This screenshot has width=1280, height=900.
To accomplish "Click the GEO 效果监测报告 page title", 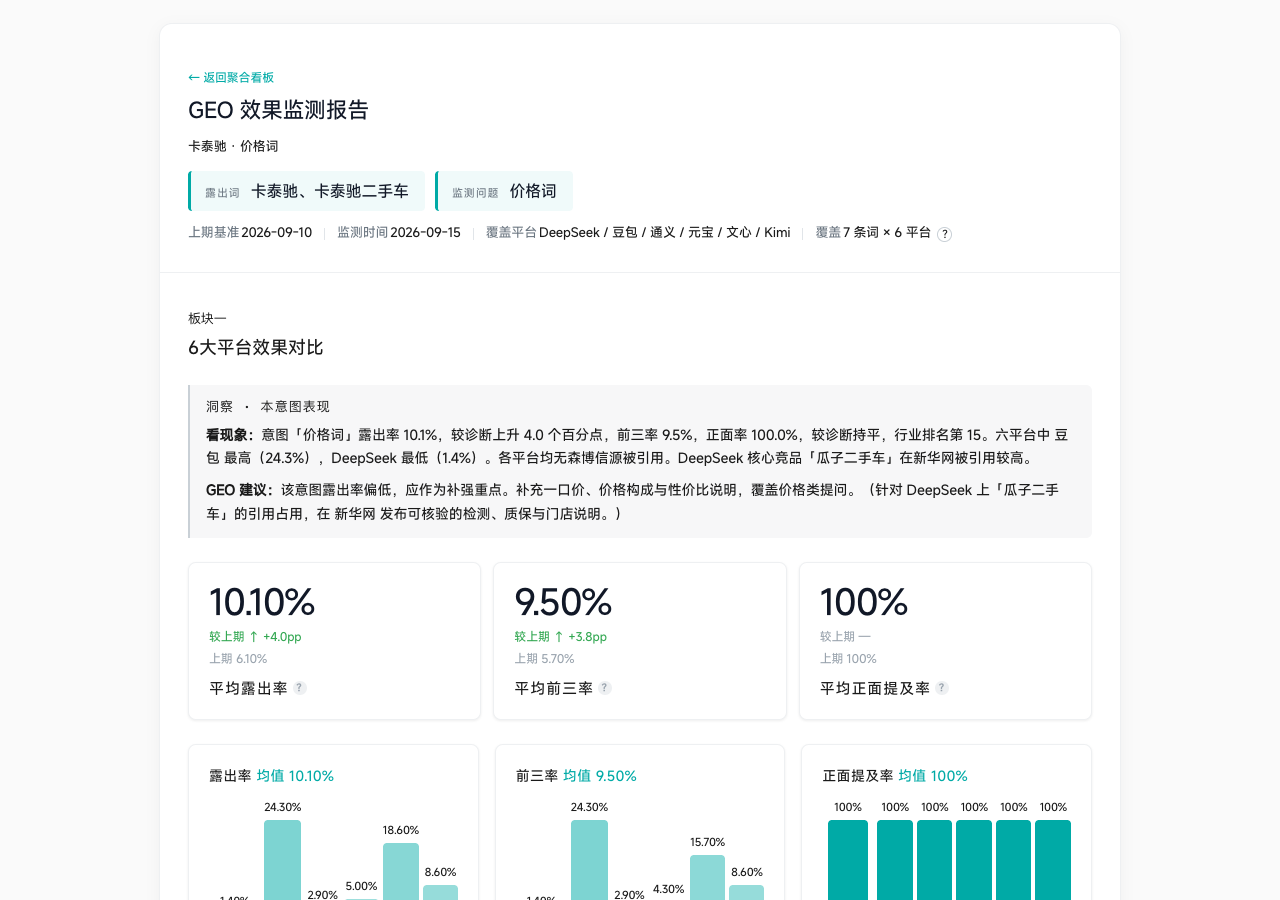I will pos(279,110).
